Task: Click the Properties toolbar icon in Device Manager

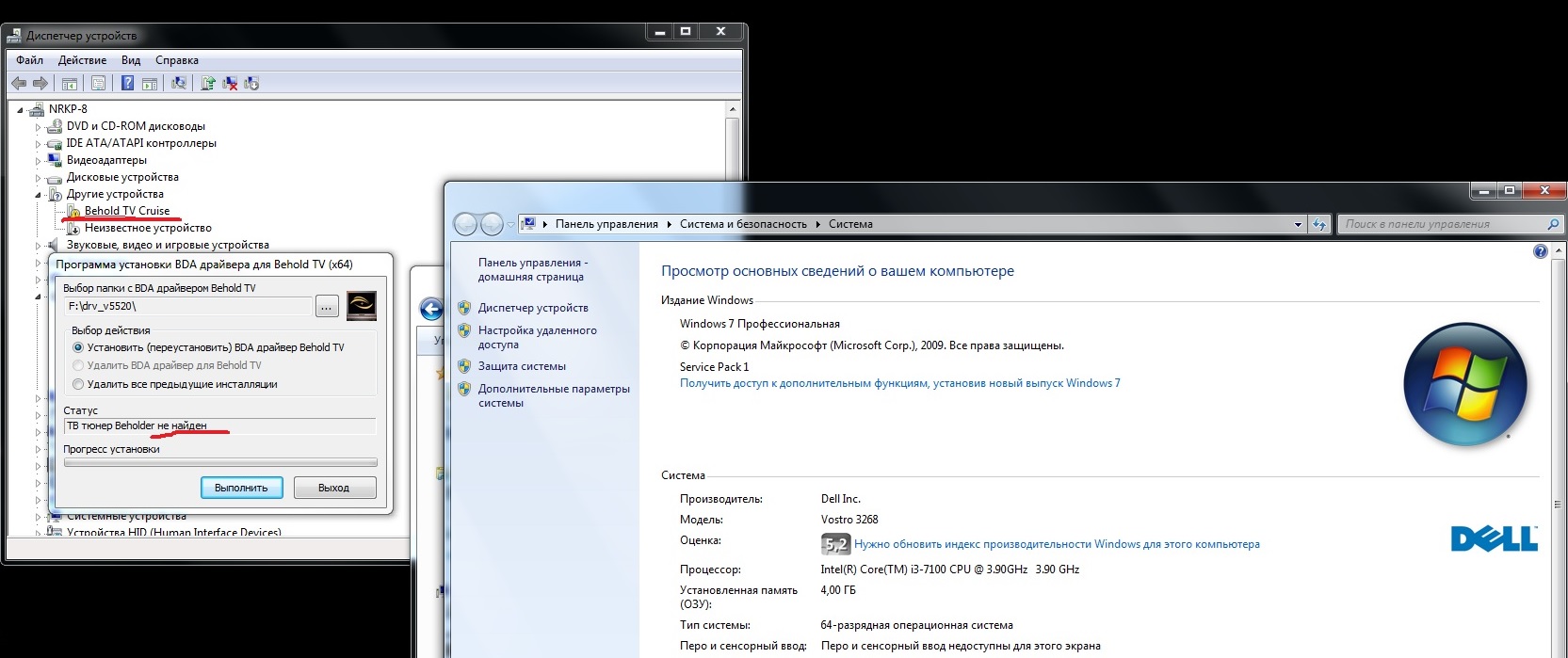Action: click(x=98, y=84)
